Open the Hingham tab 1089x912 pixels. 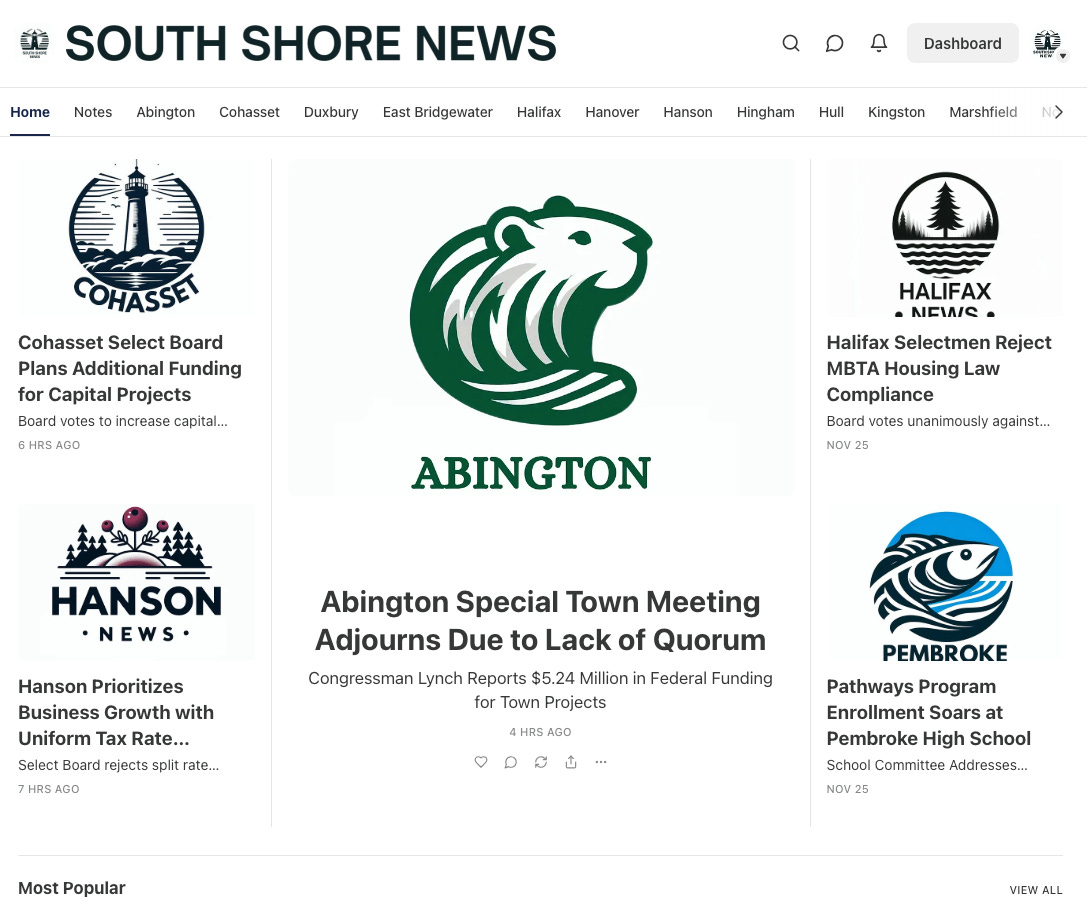[765, 112]
